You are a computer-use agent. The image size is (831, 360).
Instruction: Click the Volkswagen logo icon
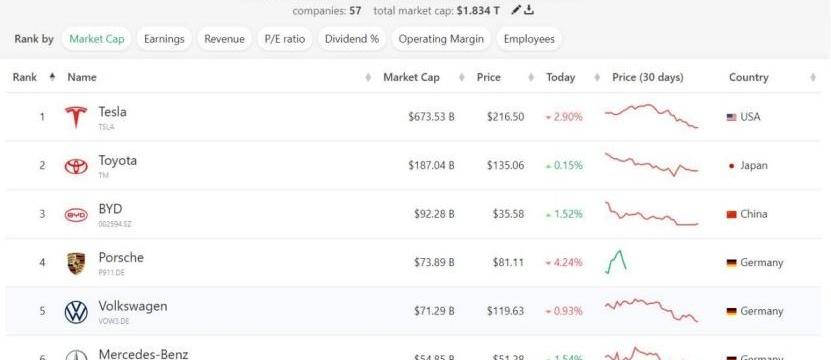tap(76, 312)
